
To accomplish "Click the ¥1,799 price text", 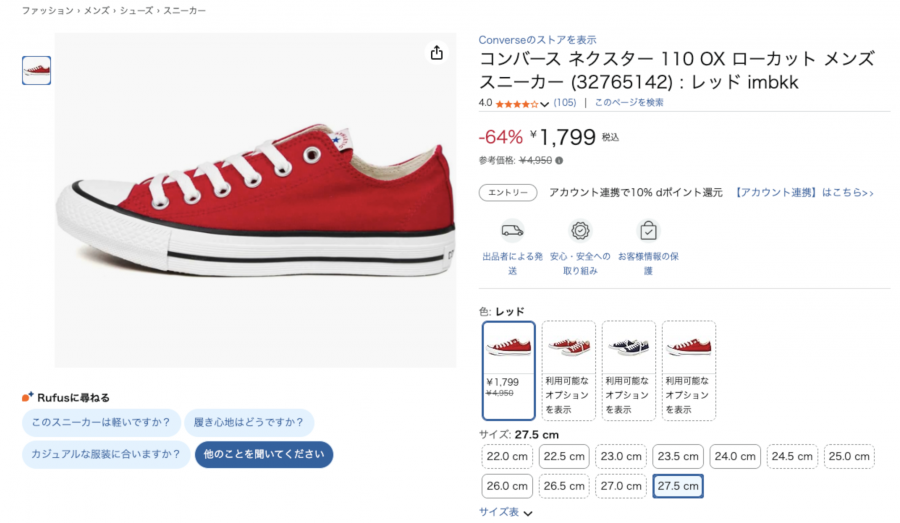I will [563, 137].
